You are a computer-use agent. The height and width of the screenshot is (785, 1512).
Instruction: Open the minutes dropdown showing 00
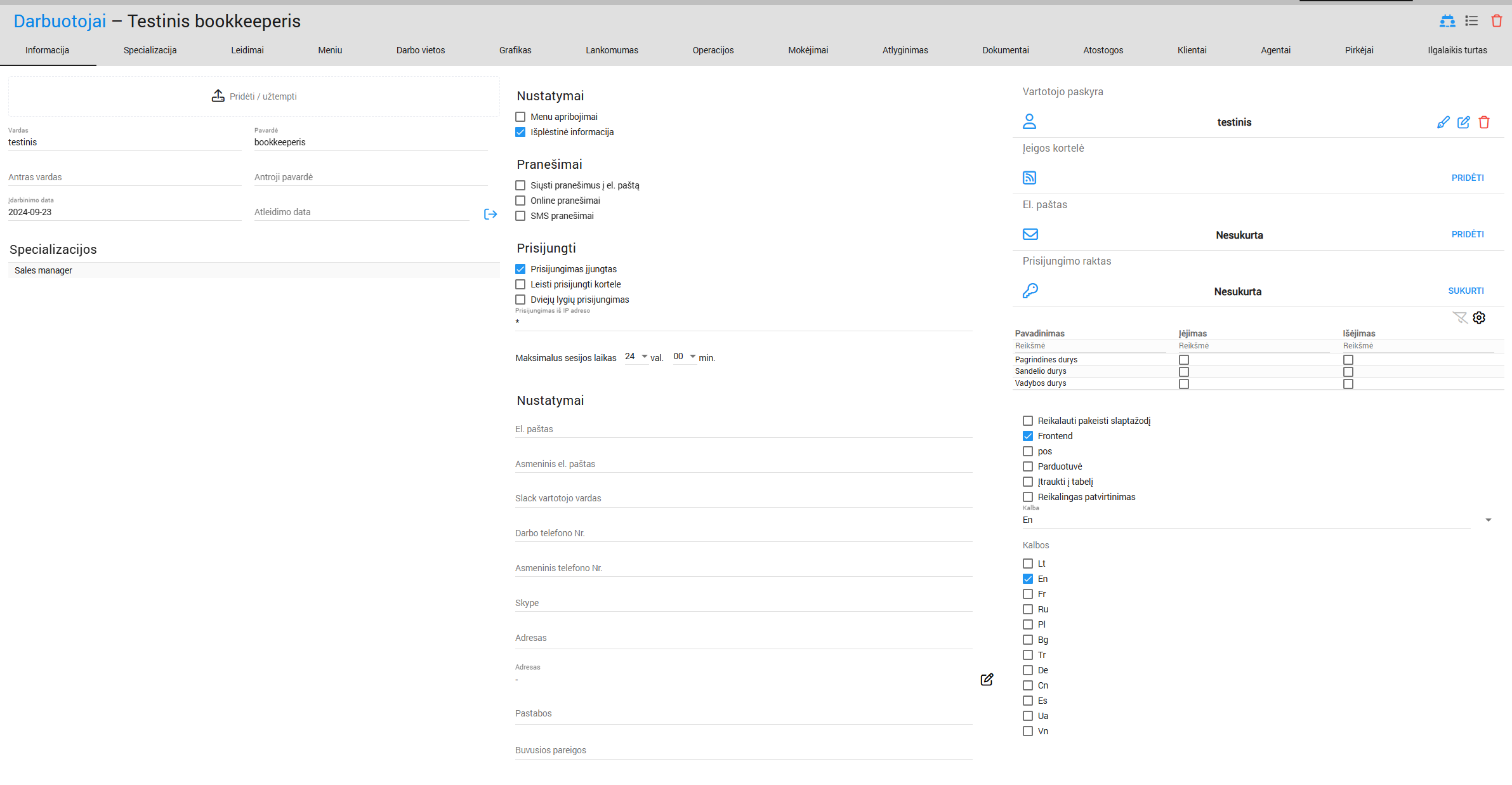pyautogui.click(x=684, y=357)
